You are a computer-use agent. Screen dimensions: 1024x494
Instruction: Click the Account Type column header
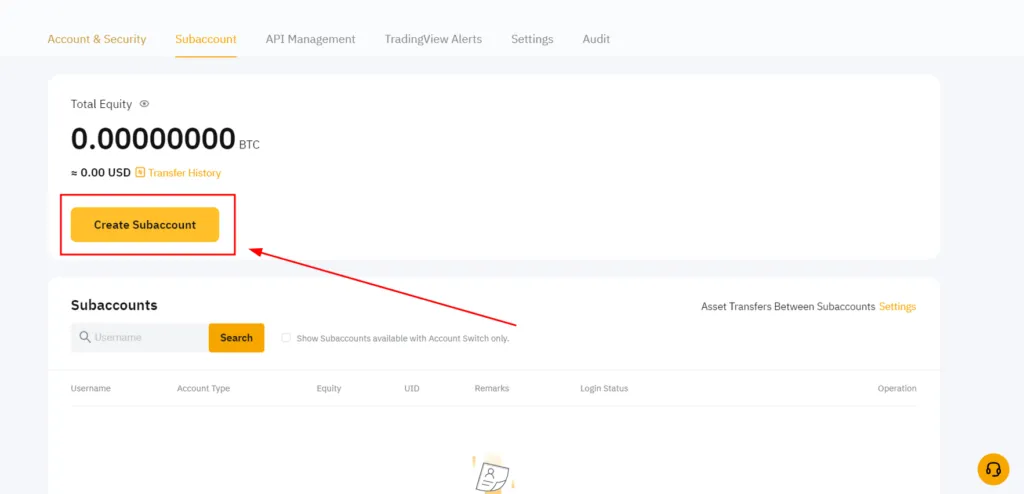click(203, 388)
